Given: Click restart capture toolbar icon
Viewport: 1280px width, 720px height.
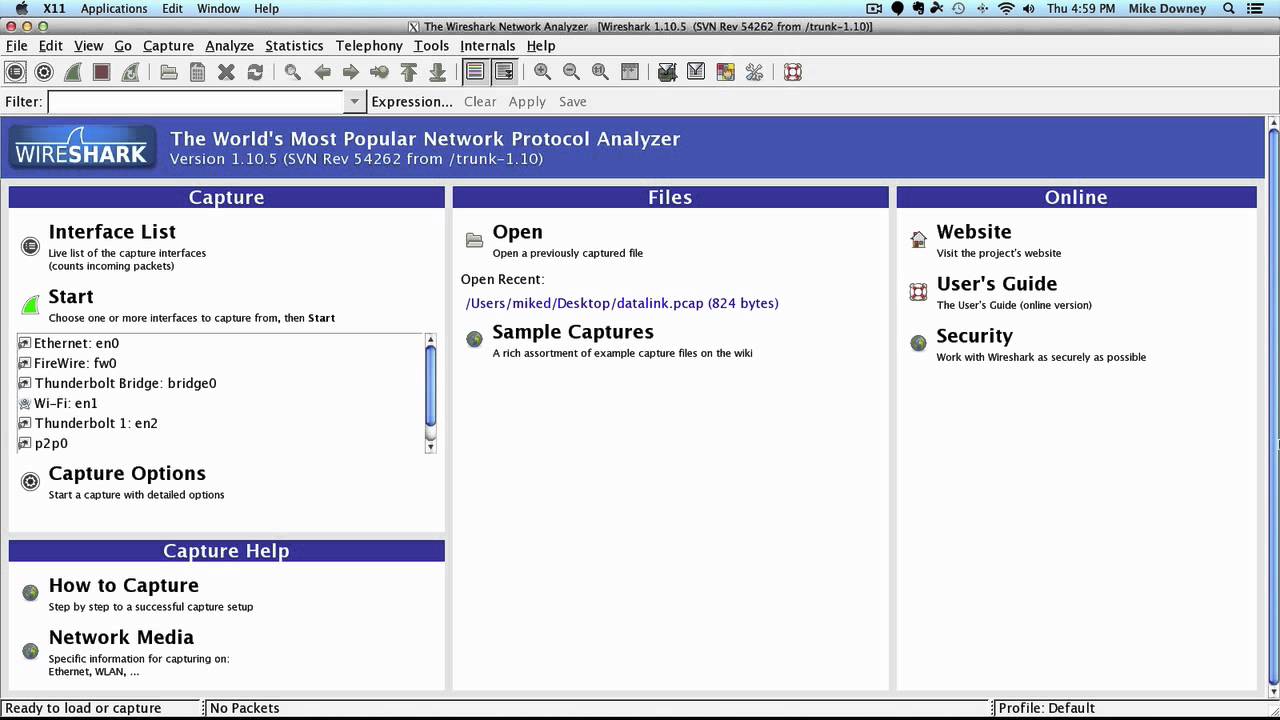Looking at the screenshot, I should (x=130, y=72).
